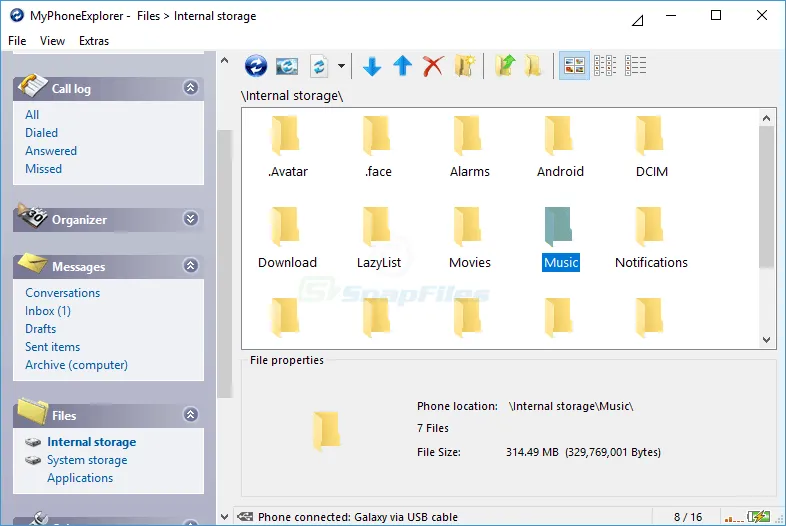The height and width of the screenshot is (526, 786).
Task: Select the DCIM folder
Action: (x=651, y=147)
